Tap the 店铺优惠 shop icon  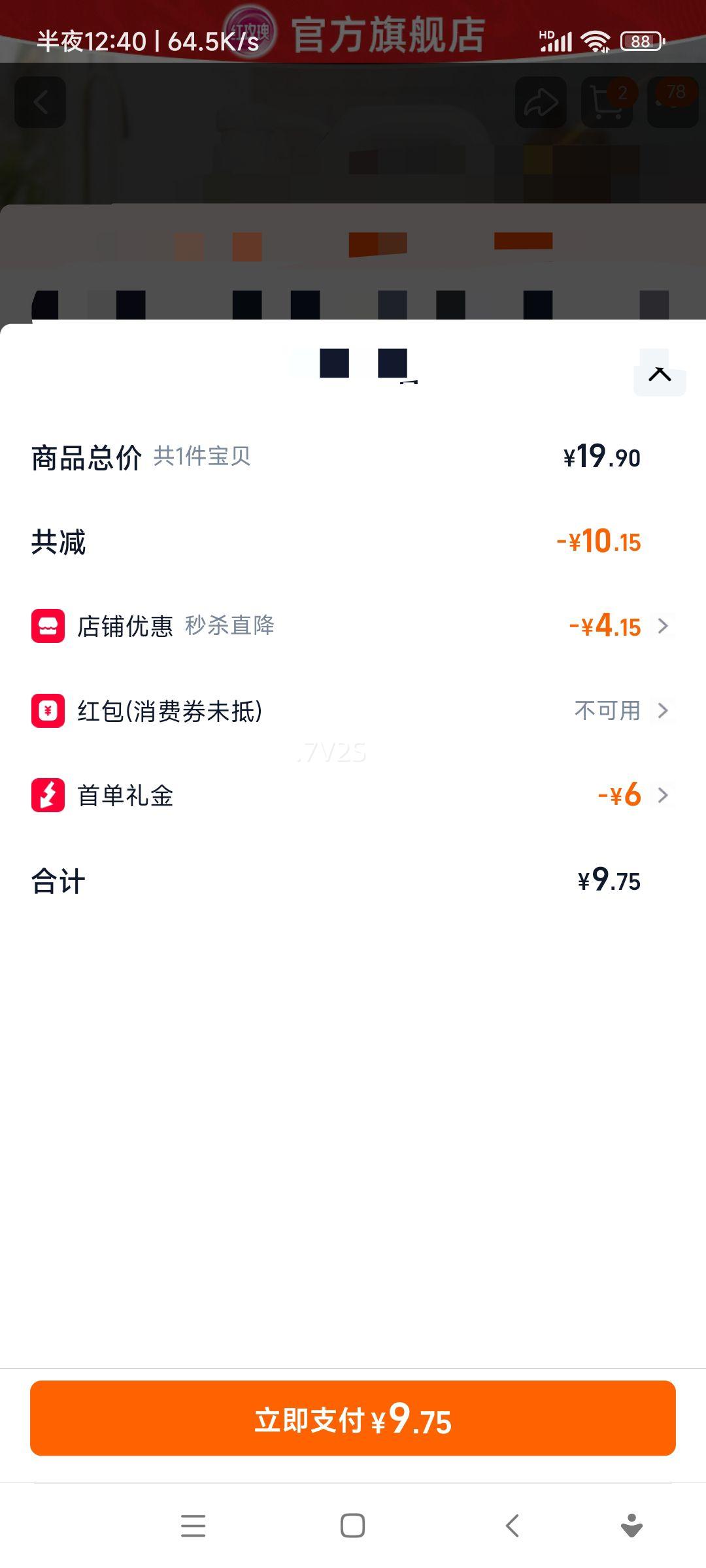coord(48,626)
